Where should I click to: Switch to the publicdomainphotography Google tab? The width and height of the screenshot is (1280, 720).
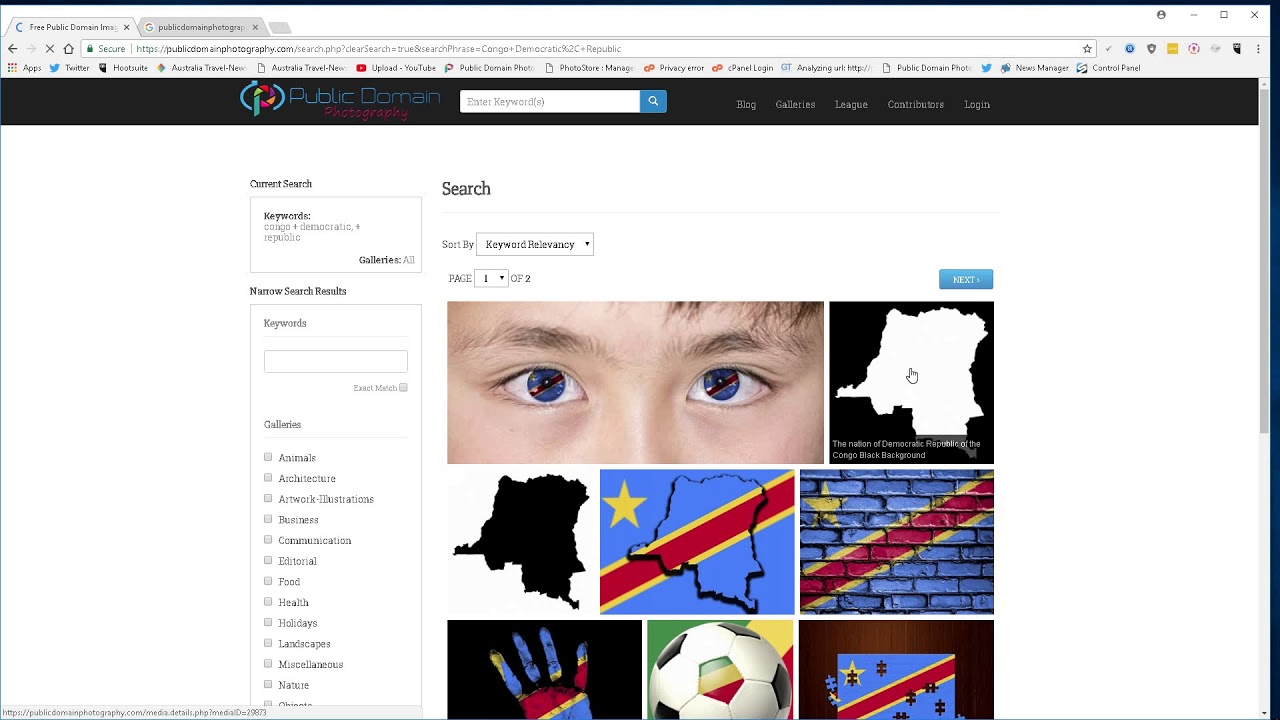pyautogui.click(x=200, y=27)
